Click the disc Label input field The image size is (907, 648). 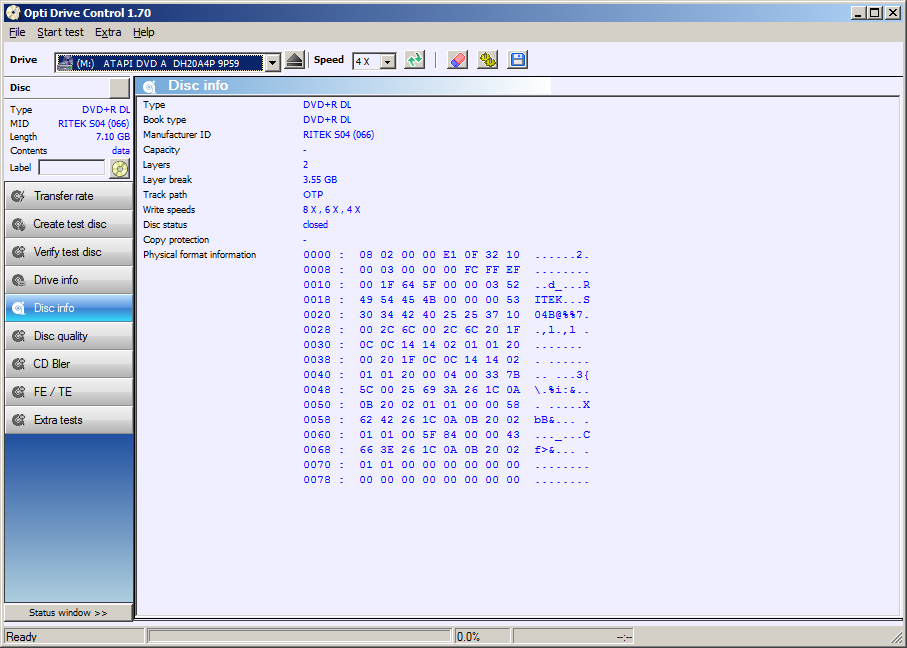(x=72, y=168)
